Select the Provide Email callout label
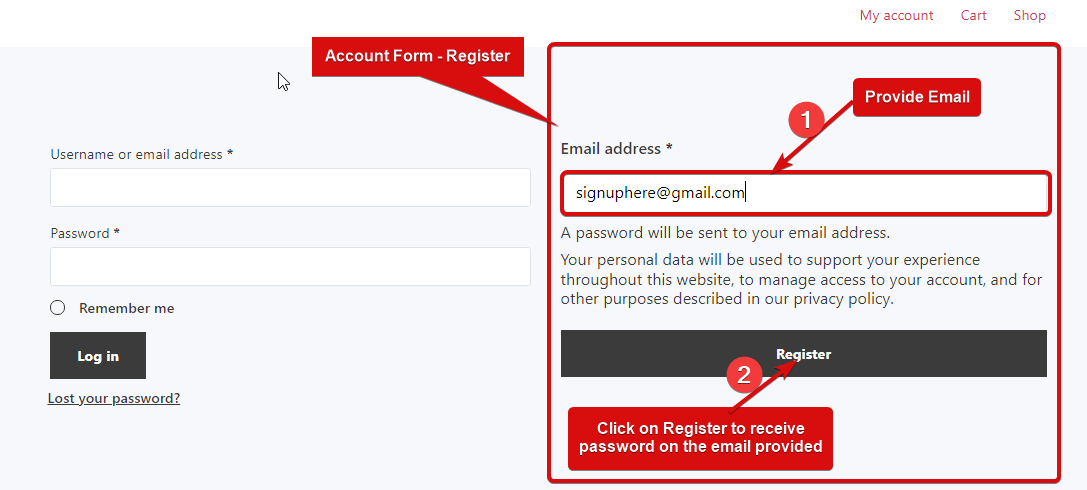The width and height of the screenshot is (1087, 490). [917, 97]
